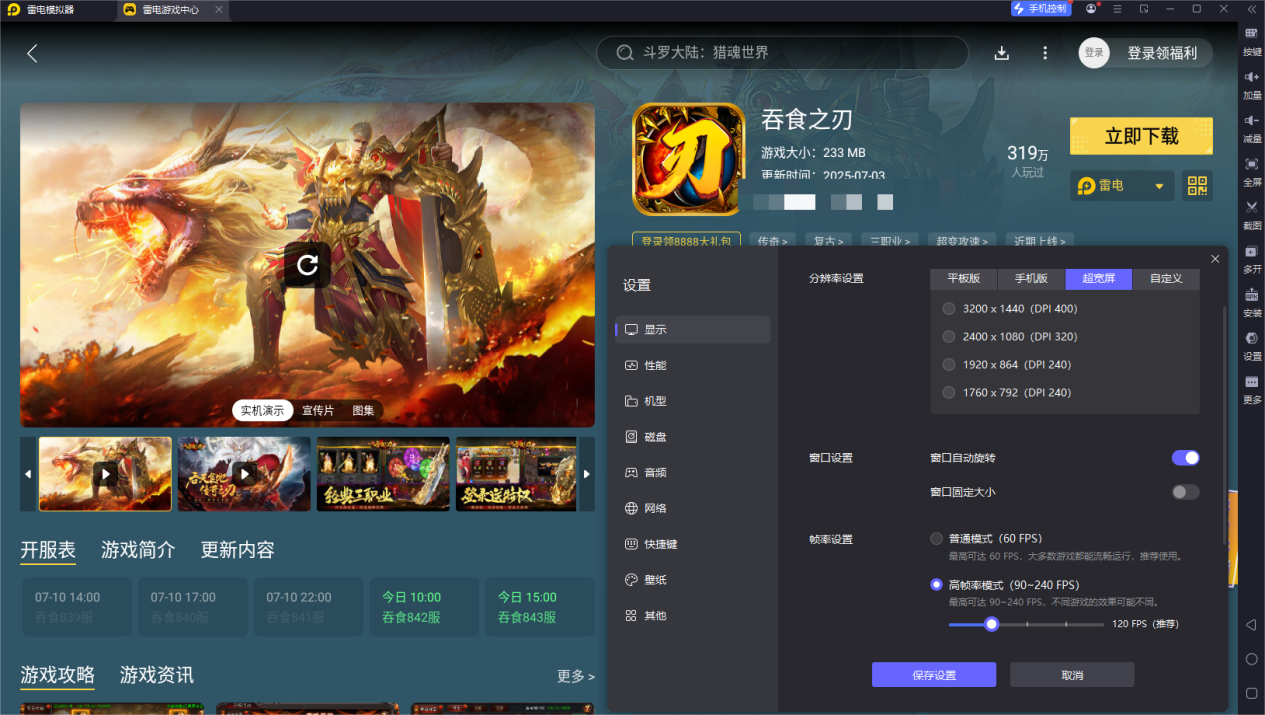Click the 安装 APK install icon

coord(1252,301)
